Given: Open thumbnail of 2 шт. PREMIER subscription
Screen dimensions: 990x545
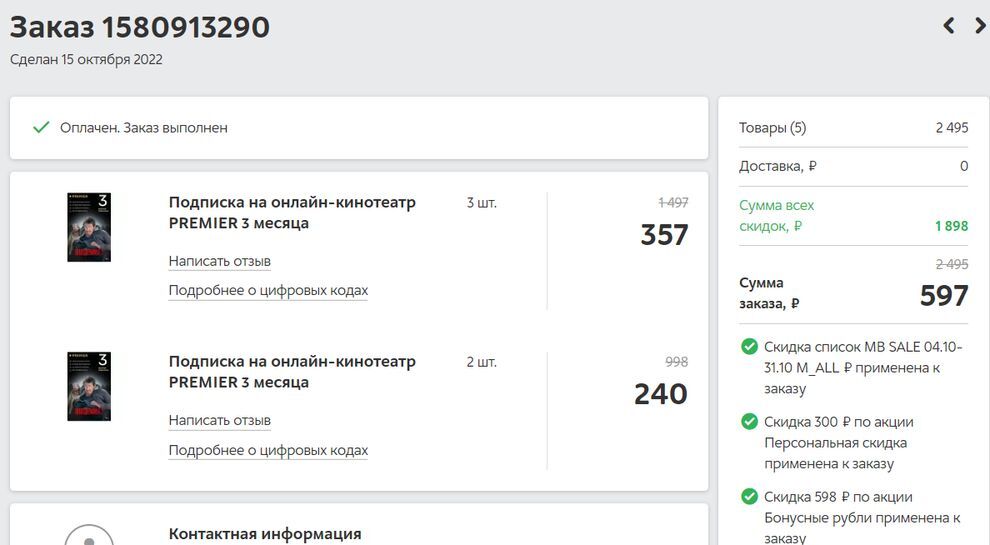Looking at the screenshot, I should 89,386.
